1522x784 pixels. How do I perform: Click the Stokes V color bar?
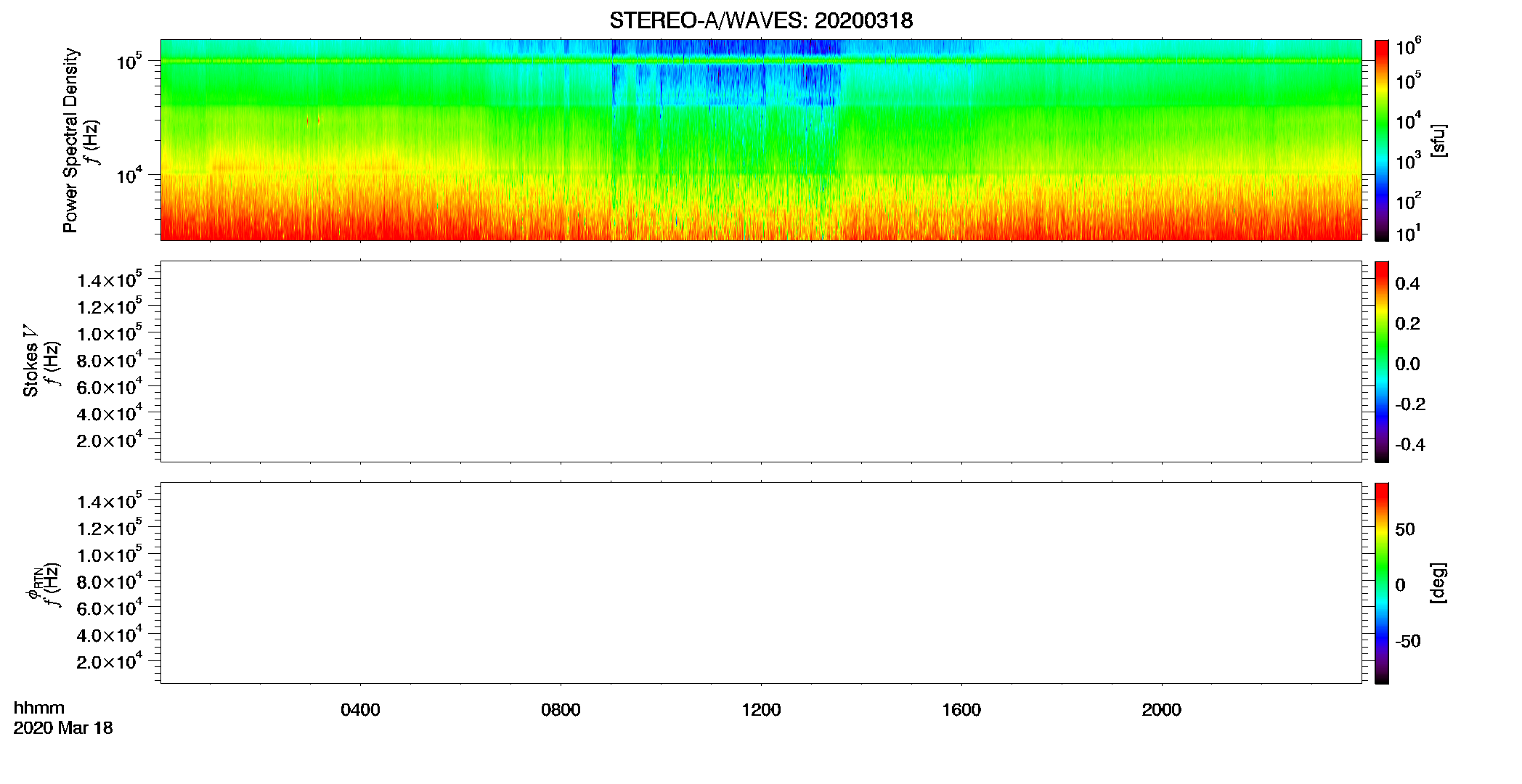pos(1381,362)
